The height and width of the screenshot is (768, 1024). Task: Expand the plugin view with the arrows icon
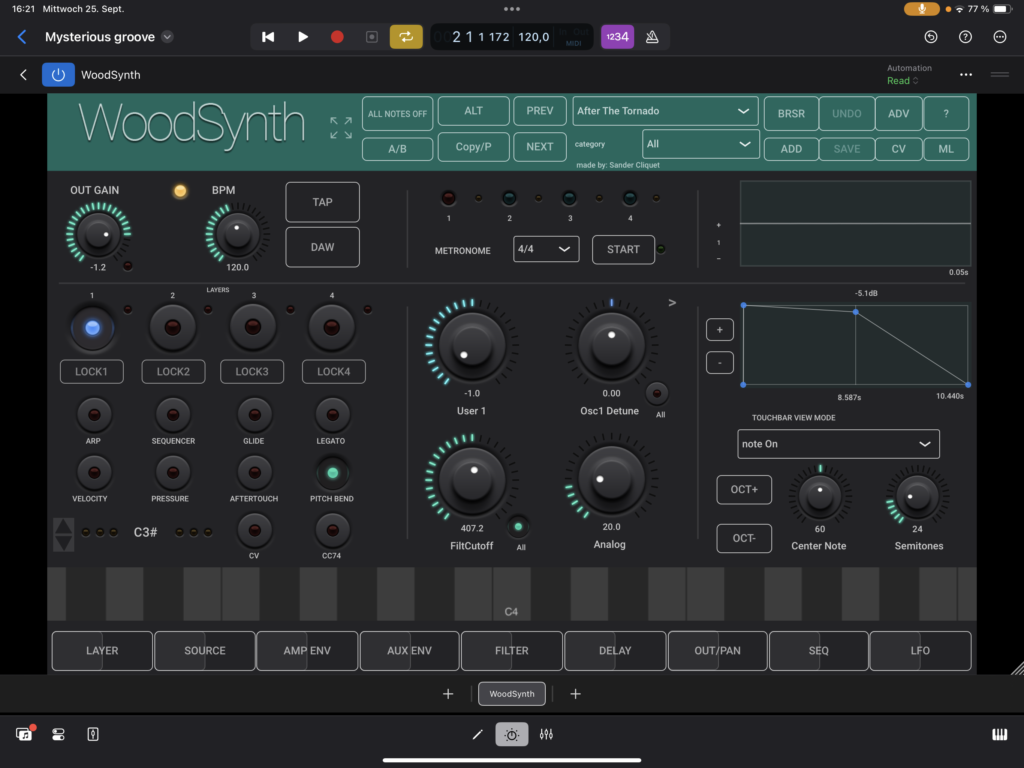[341, 128]
